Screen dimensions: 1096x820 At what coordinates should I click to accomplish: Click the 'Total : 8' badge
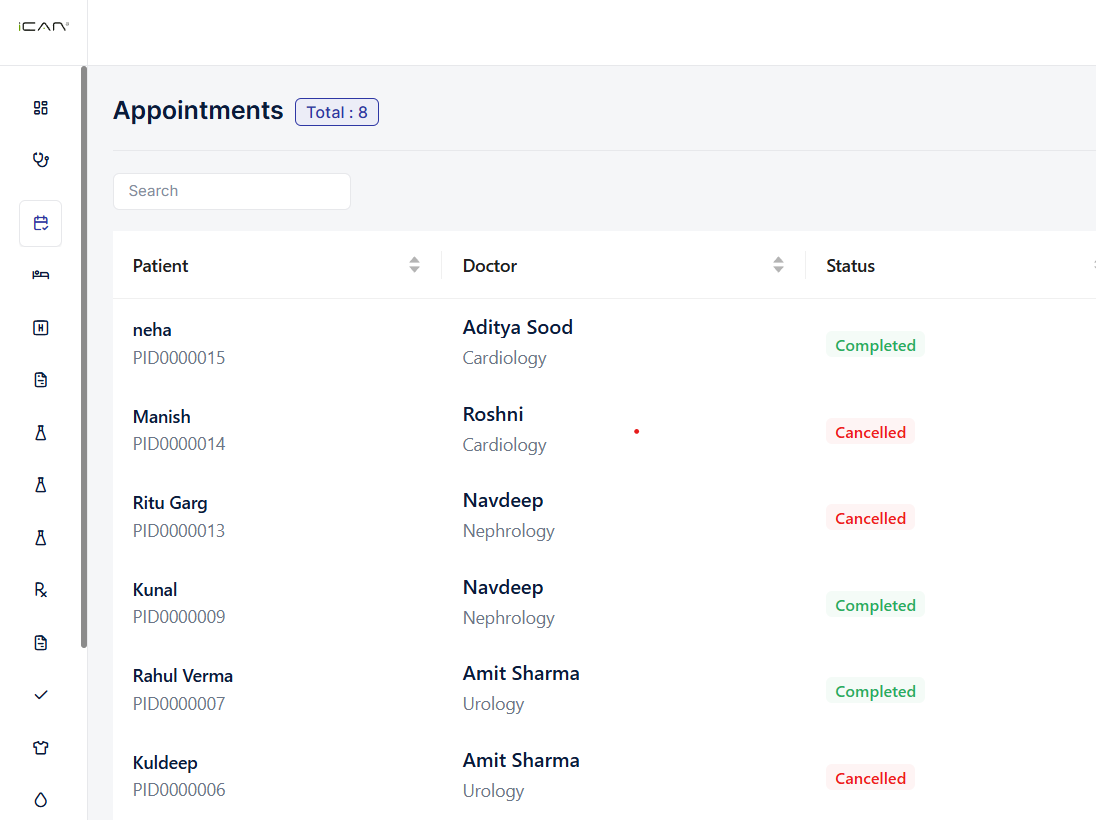(x=336, y=111)
